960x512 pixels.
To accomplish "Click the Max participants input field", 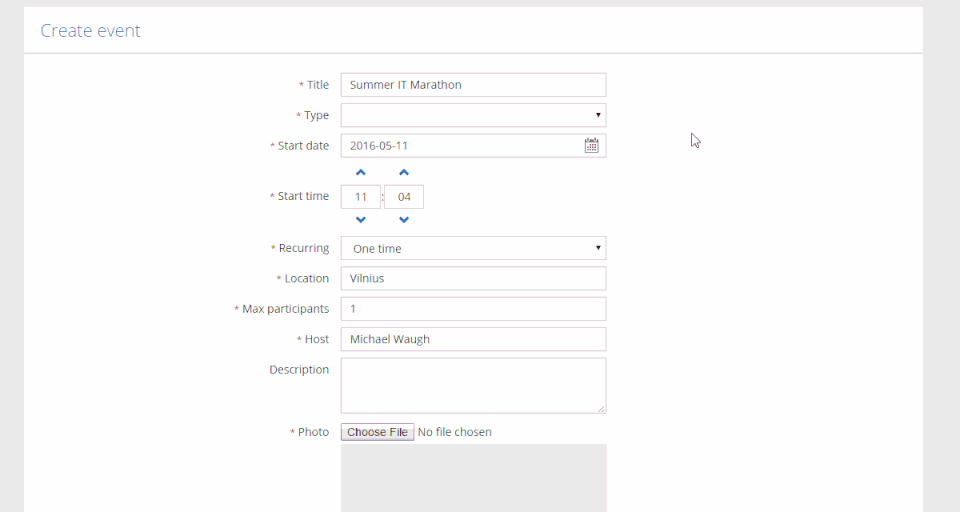I will pyautogui.click(x=473, y=309).
